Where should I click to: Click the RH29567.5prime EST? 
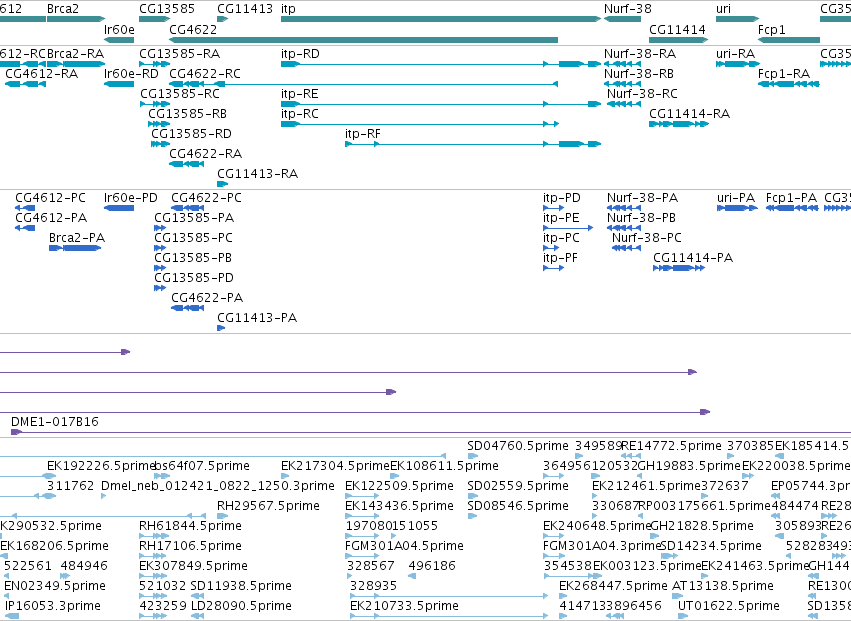(x=223, y=516)
